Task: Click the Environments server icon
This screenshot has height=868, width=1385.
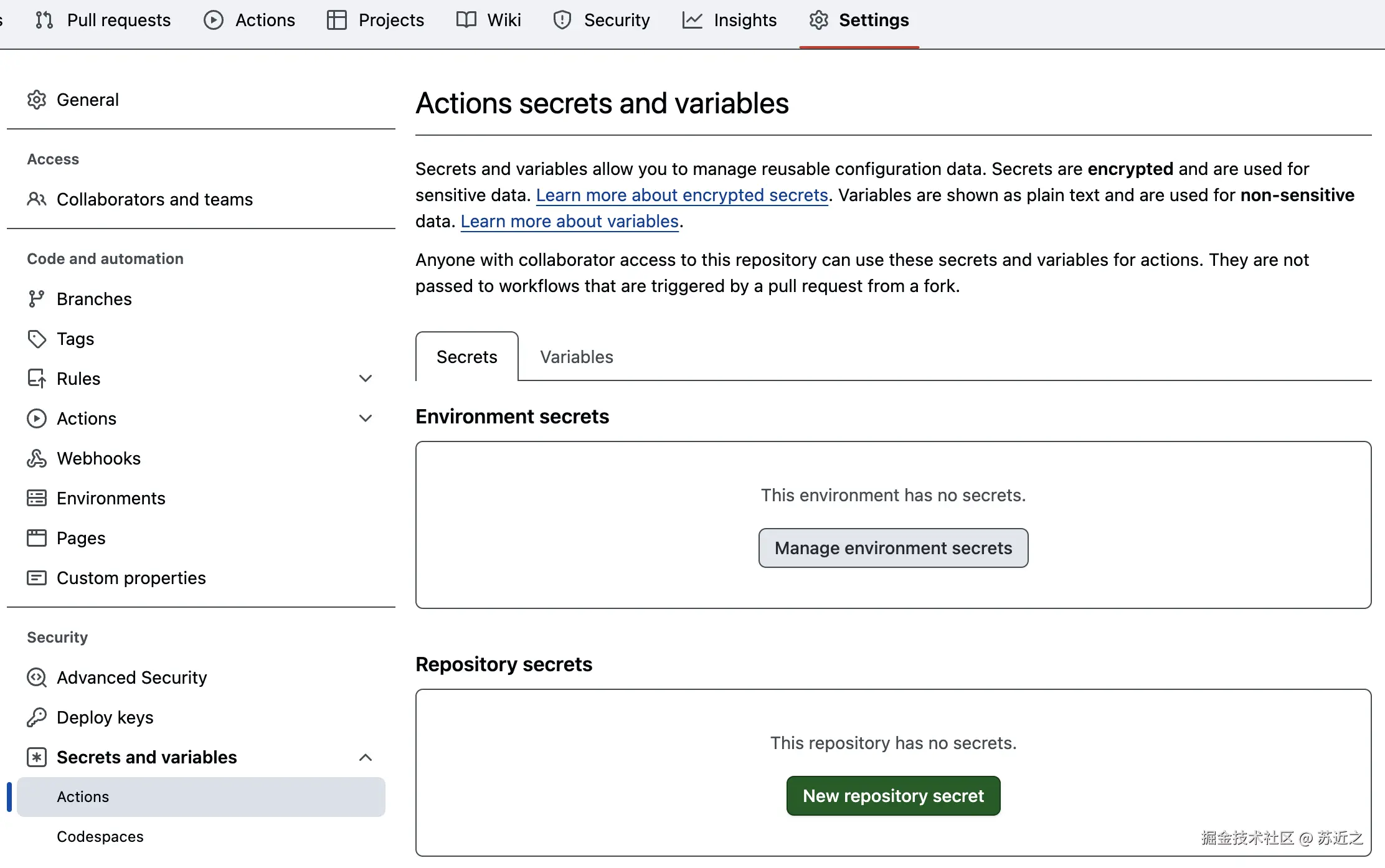Action: tap(36, 498)
